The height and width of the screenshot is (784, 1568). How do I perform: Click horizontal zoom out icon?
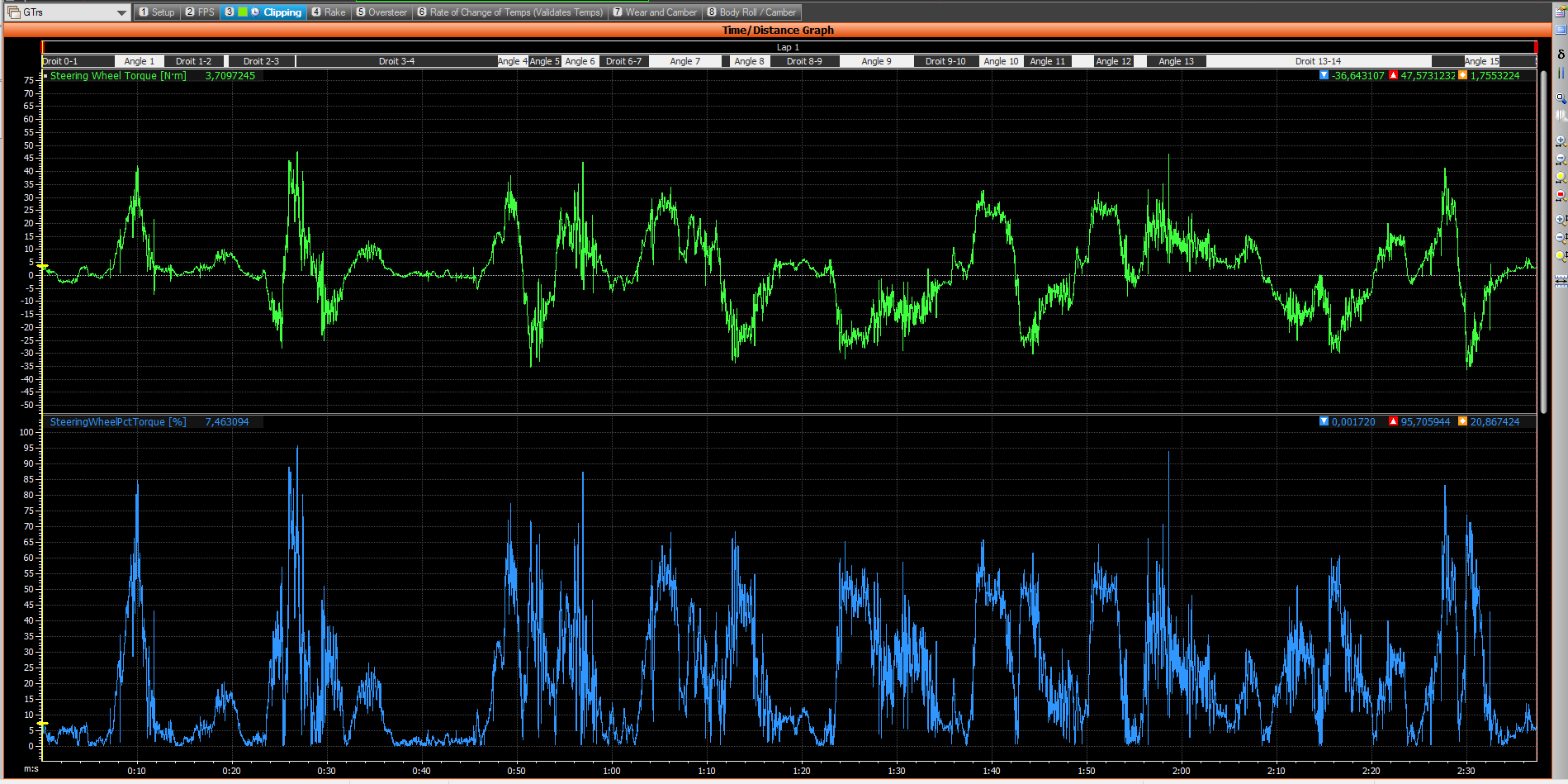(1561, 159)
